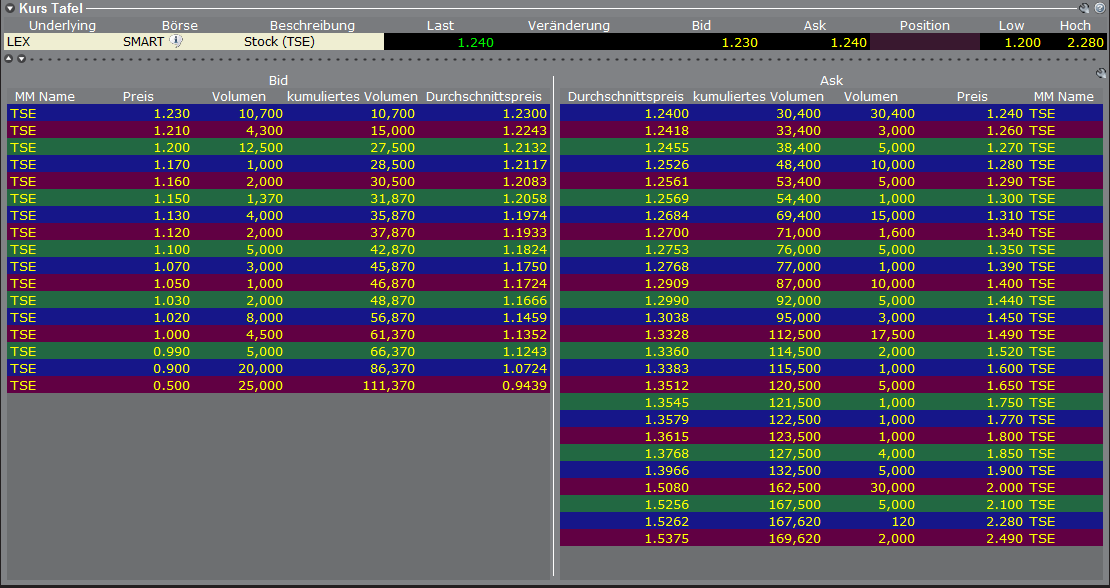This screenshot has height=588, width=1110.
Task: Open the wrench configuration for the depth table
Action: click(1101, 73)
